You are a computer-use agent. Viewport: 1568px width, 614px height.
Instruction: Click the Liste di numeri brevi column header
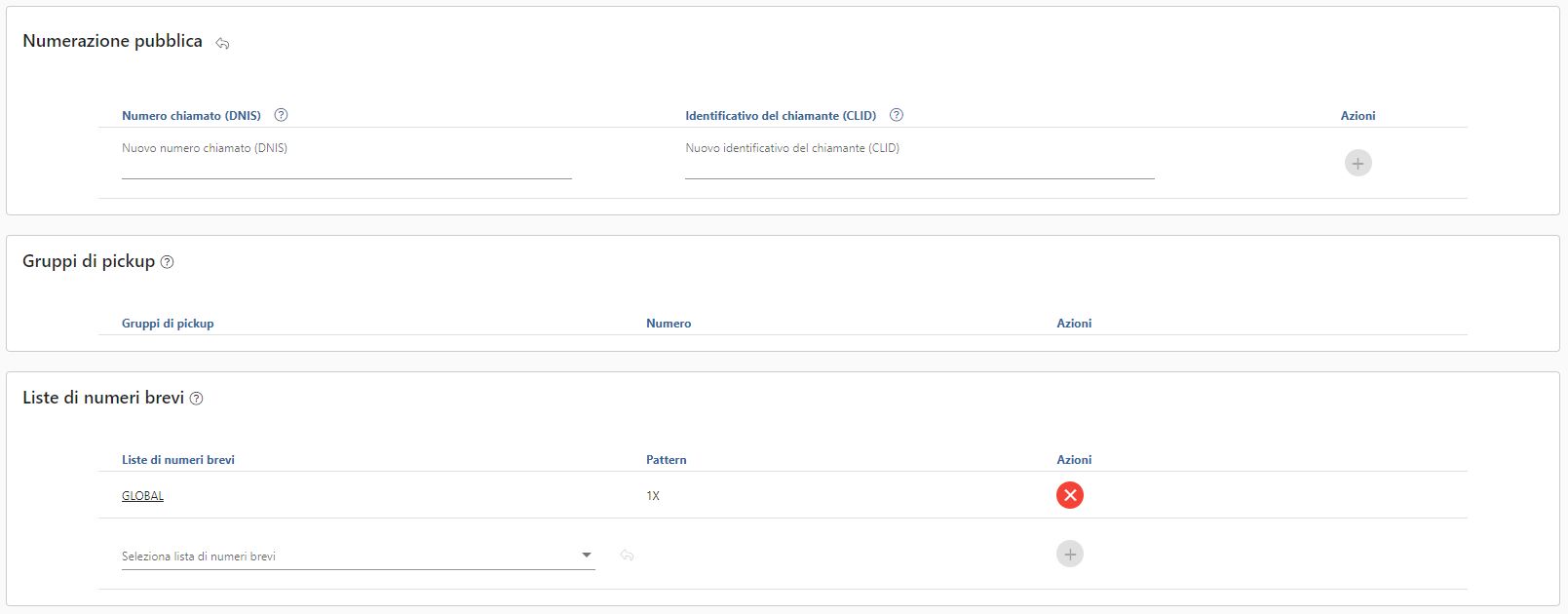(x=178, y=460)
